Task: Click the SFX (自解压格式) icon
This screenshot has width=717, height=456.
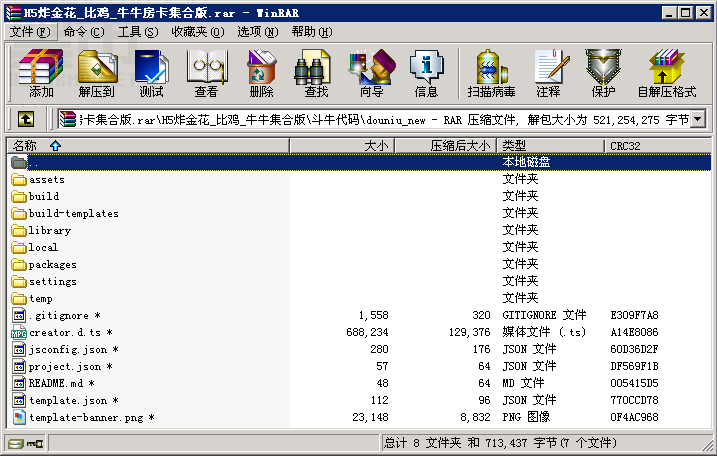Action: pyautogui.click(x=667, y=73)
